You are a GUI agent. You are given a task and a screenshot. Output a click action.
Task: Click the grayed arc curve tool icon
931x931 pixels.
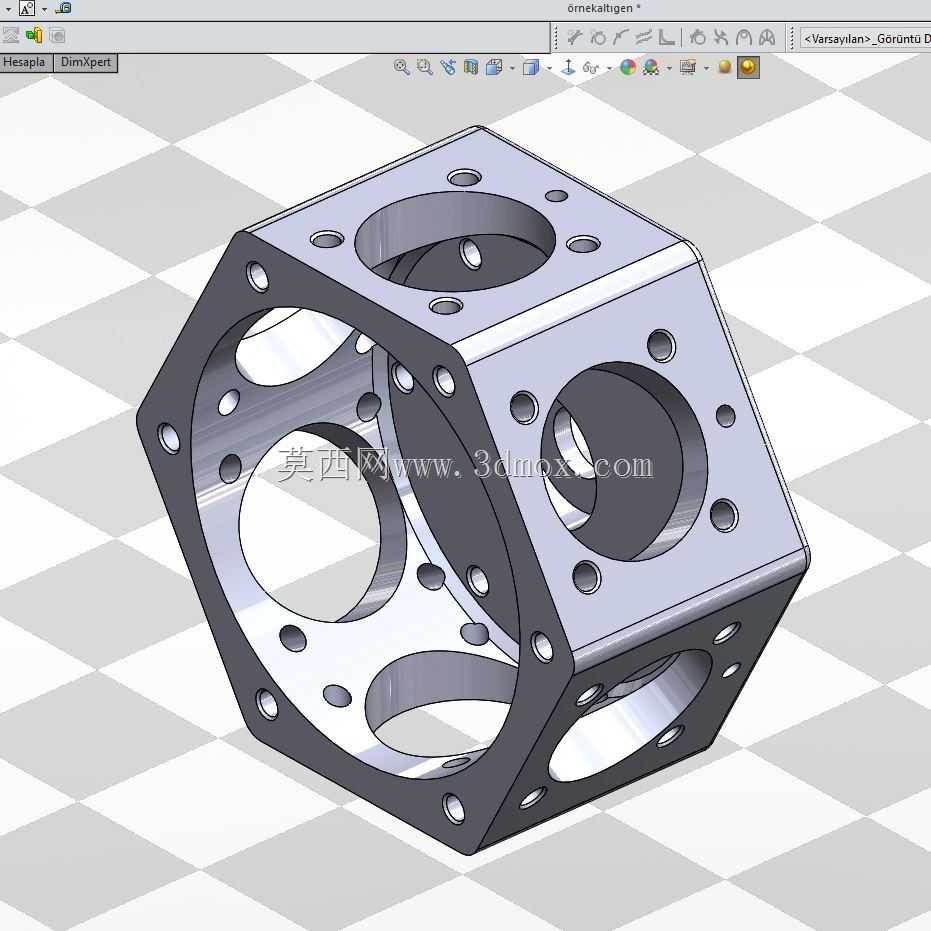[x=620, y=37]
